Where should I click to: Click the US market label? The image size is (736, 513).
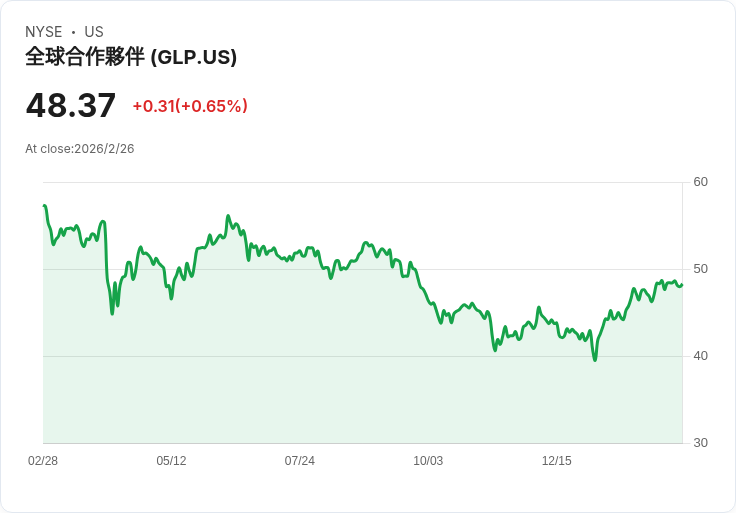94,32
